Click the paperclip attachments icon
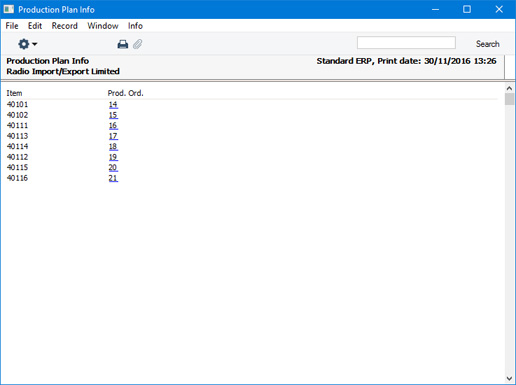516x385 pixels. pos(138,44)
